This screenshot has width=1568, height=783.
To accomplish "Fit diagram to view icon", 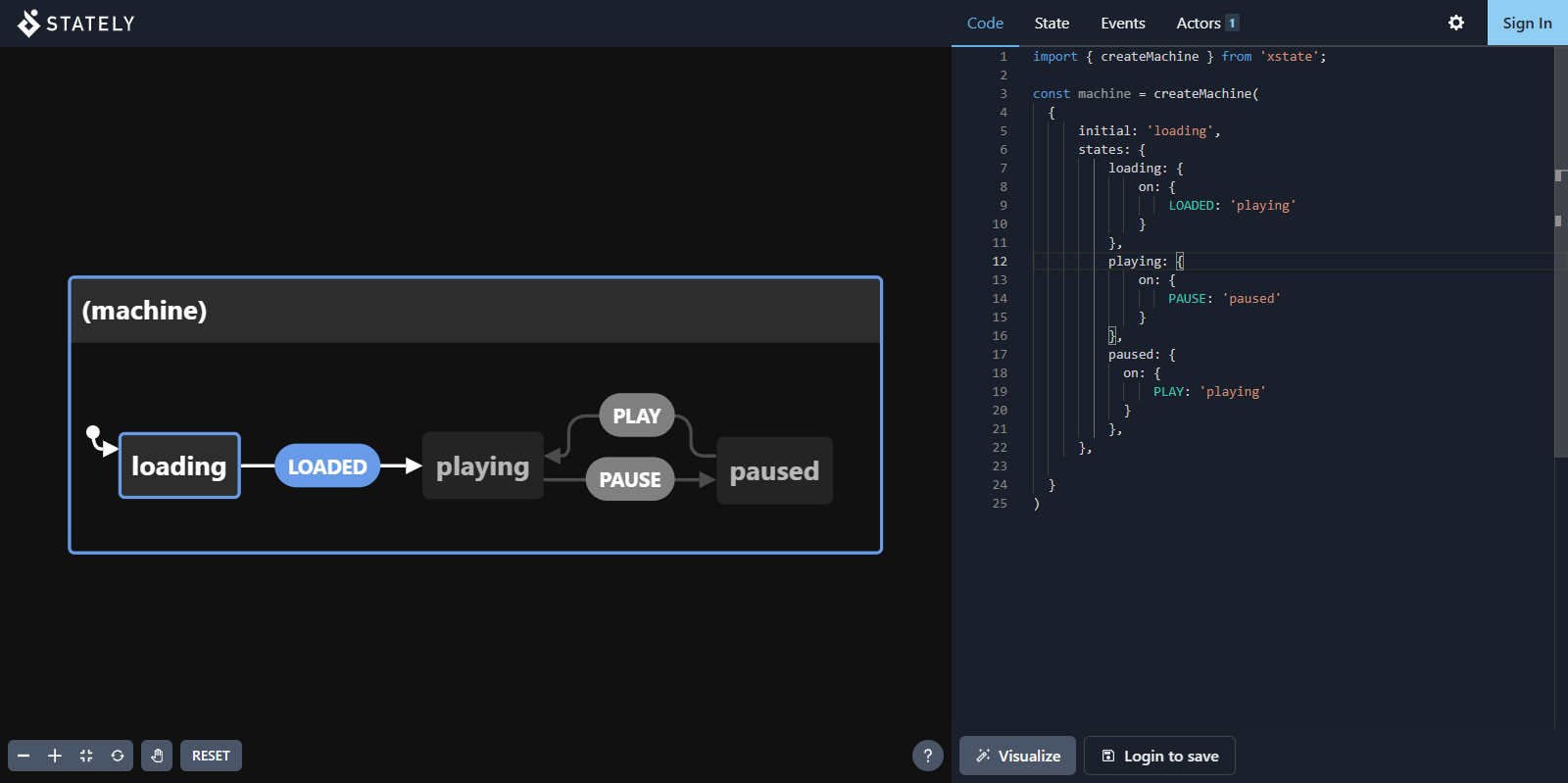I will [x=86, y=756].
